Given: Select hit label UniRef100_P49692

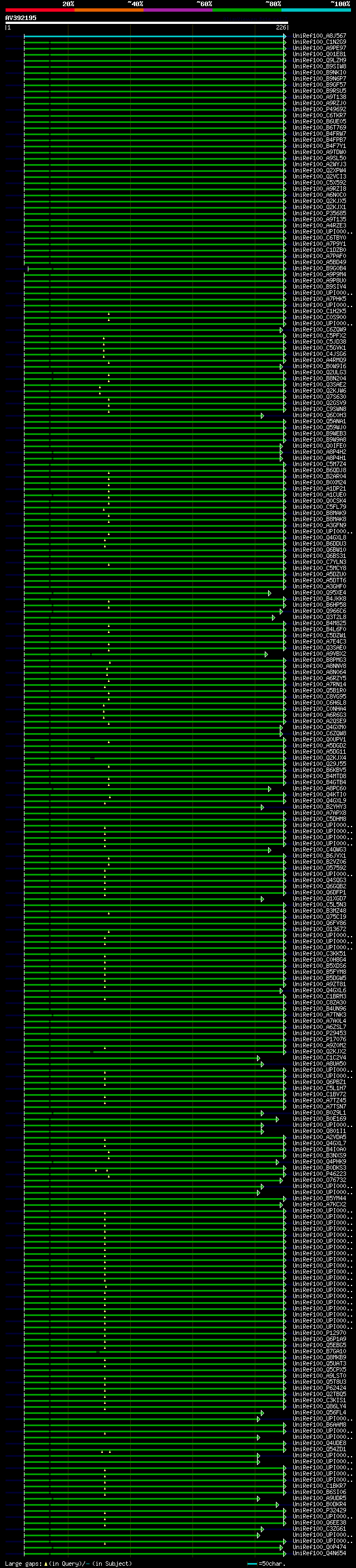Looking at the screenshot, I should [x=319, y=110].
